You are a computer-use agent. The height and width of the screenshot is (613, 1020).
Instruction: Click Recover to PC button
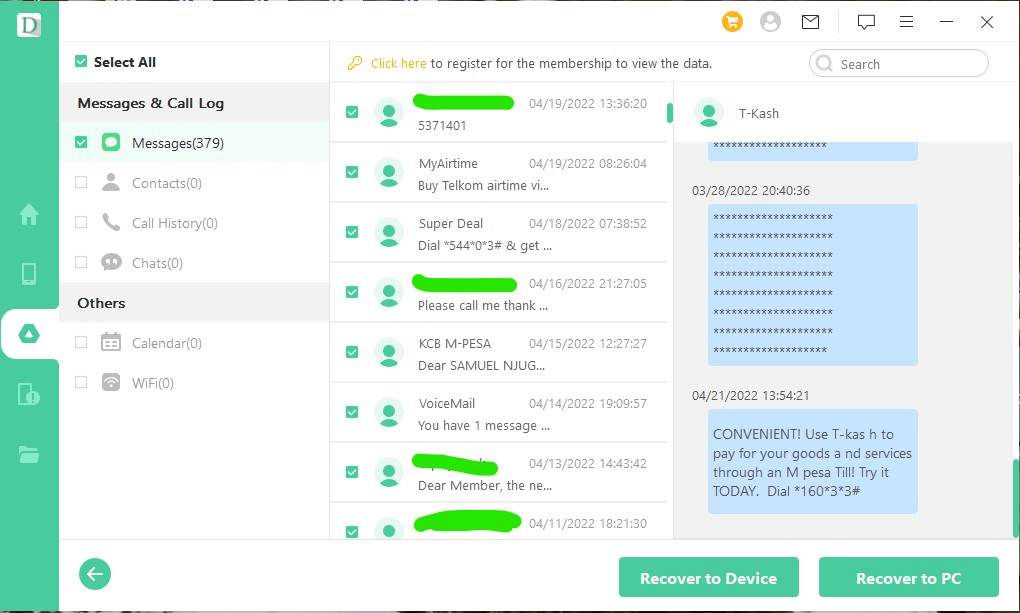click(908, 577)
